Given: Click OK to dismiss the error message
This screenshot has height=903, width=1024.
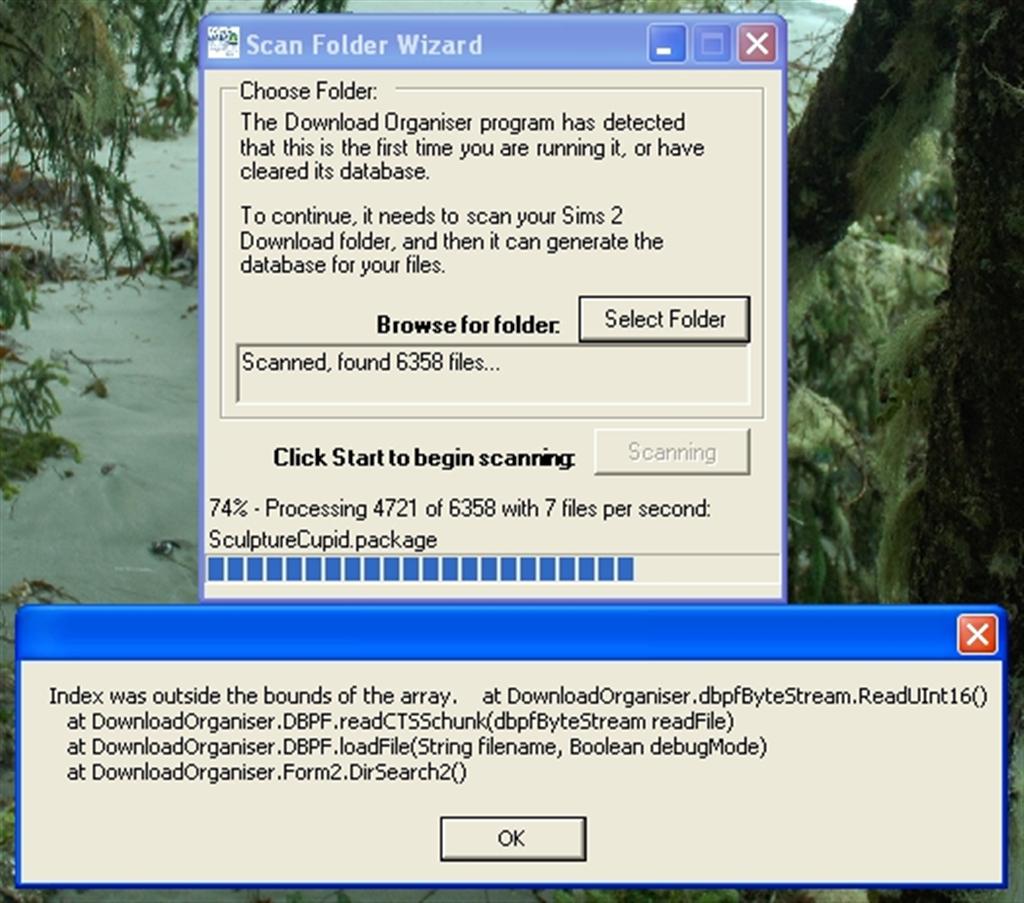Looking at the screenshot, I should click(512, 838).
